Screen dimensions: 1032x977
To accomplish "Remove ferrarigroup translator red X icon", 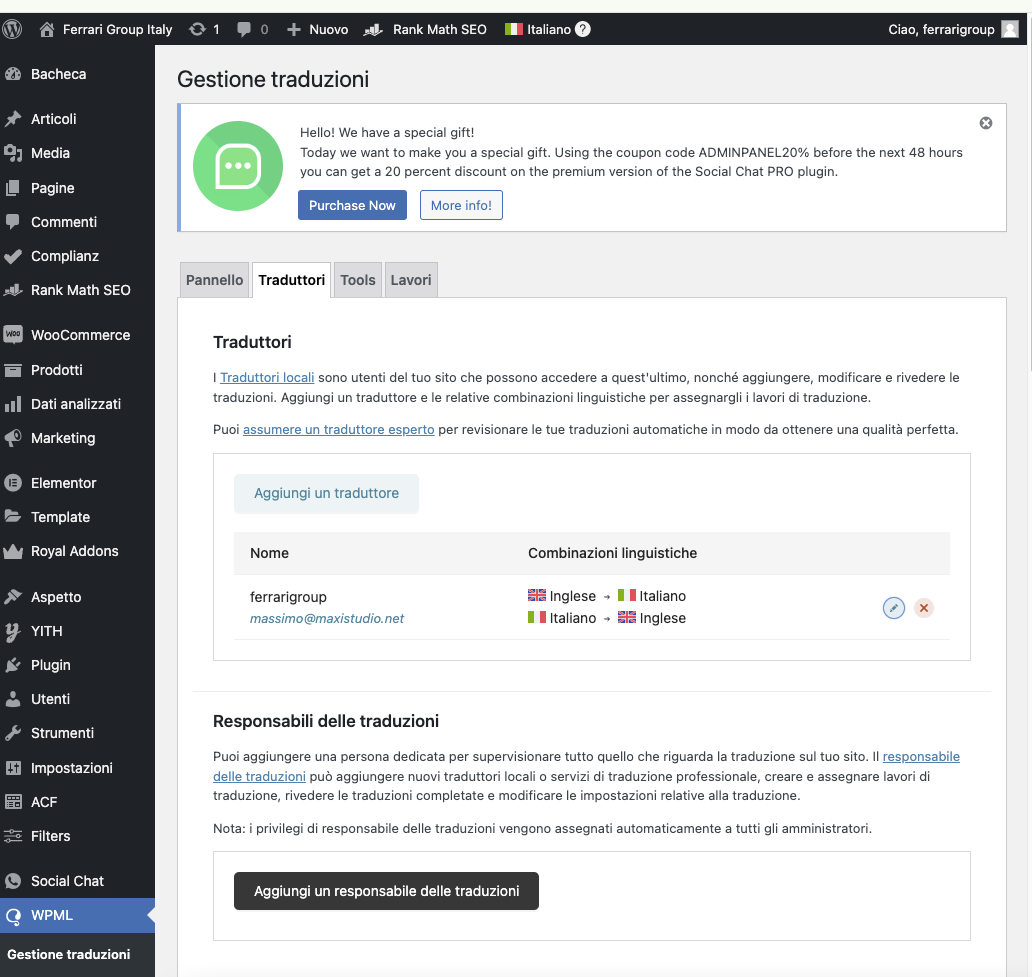I will [923, 608].
